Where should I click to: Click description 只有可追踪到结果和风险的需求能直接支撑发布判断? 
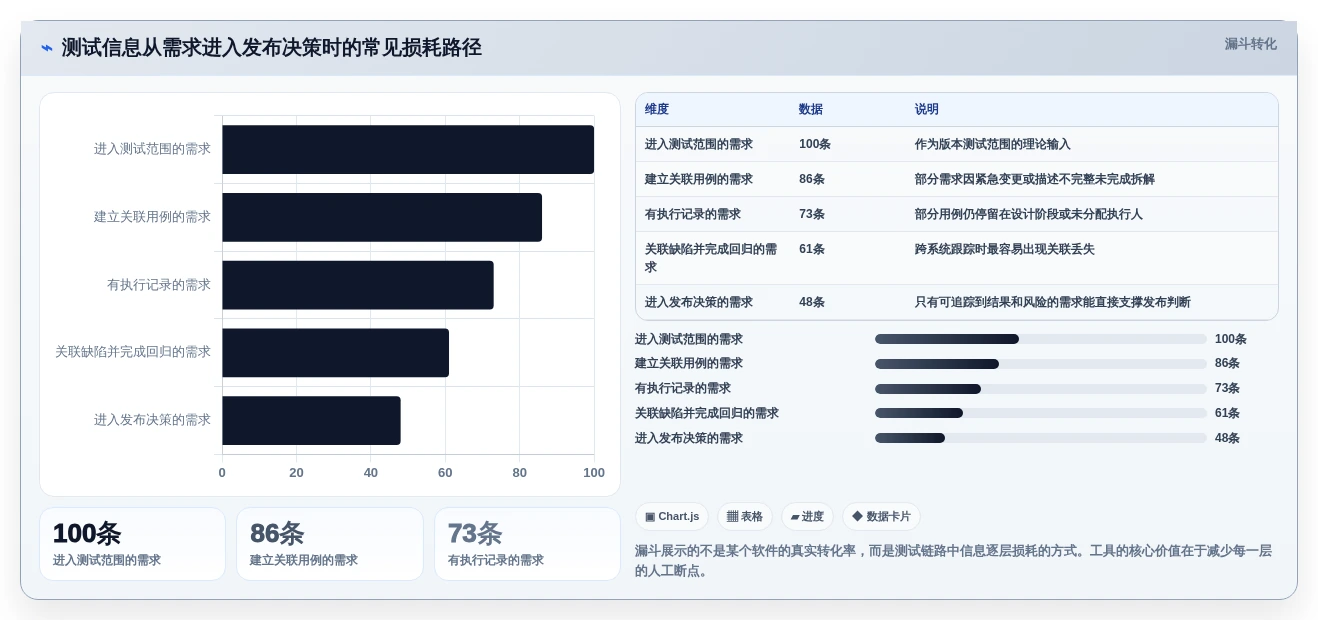(1053, 302)
